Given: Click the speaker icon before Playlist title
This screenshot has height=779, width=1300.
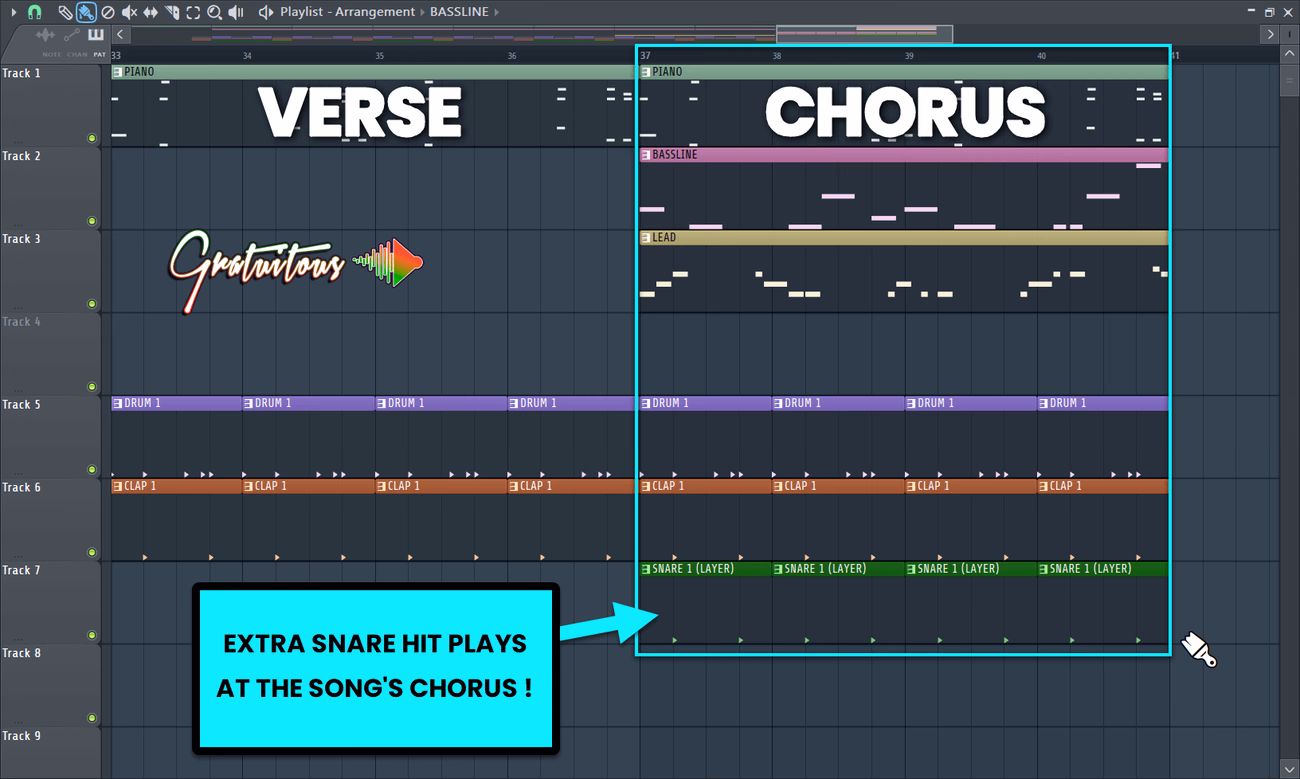Looking at the screenshot, I should (x=265, y=12).
